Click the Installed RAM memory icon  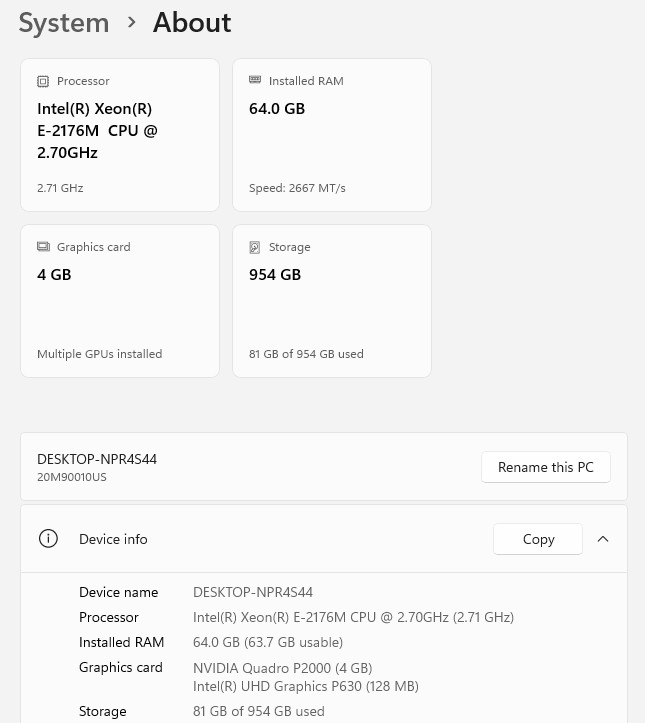(255, 80)
